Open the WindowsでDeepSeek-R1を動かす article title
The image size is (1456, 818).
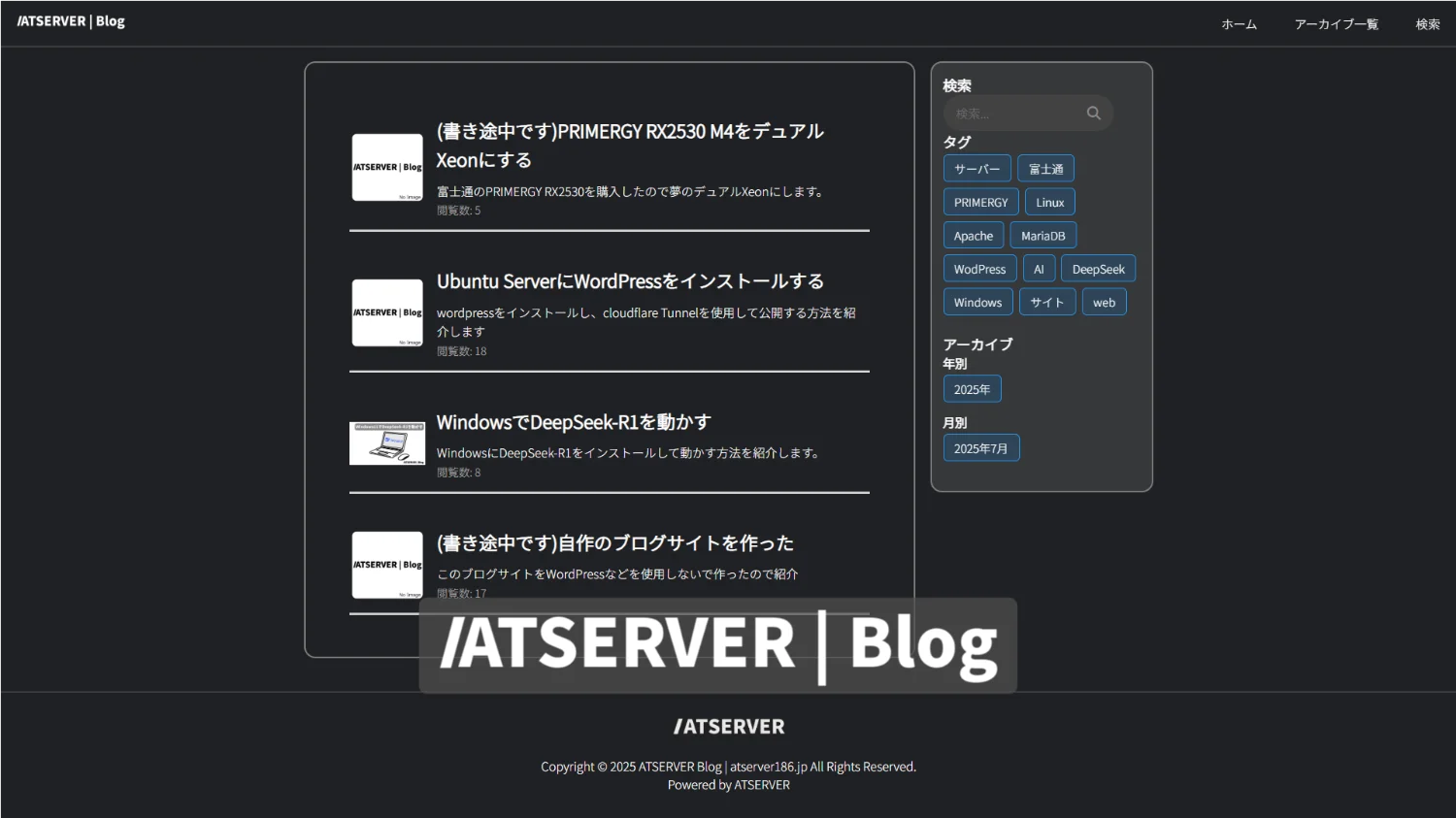(574, 422)
